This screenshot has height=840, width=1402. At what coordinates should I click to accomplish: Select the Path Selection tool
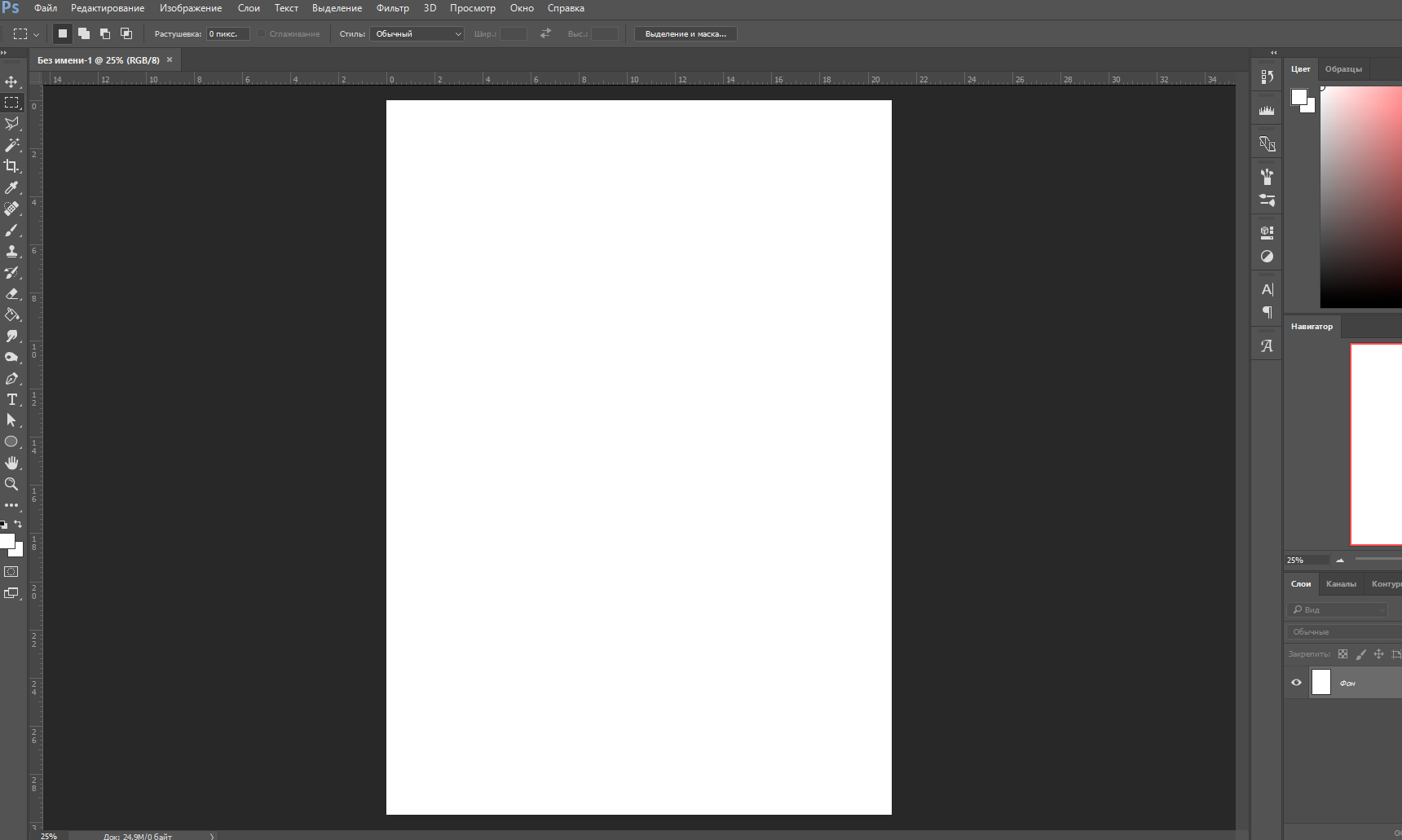pyautogui.click(x=11, y=420)
